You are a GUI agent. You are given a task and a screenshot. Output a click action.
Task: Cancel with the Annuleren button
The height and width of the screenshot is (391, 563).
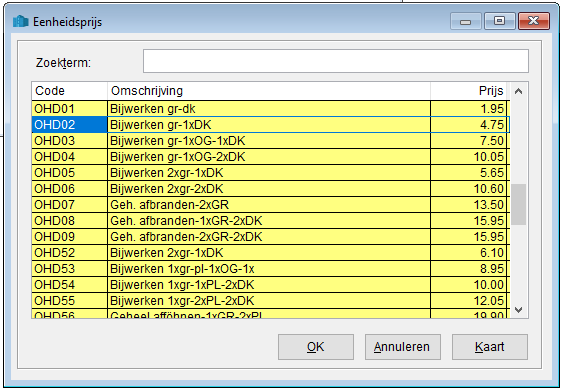[x=403, y=347]
